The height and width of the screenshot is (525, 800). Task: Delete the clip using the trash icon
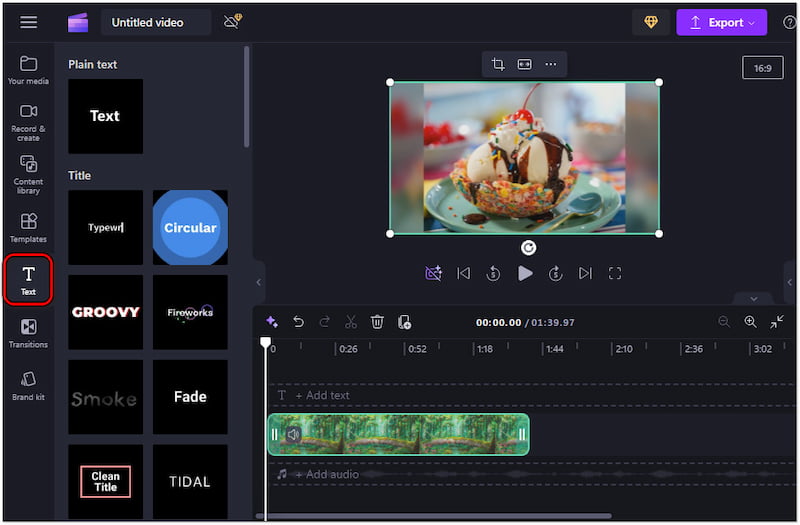[377, 322]
